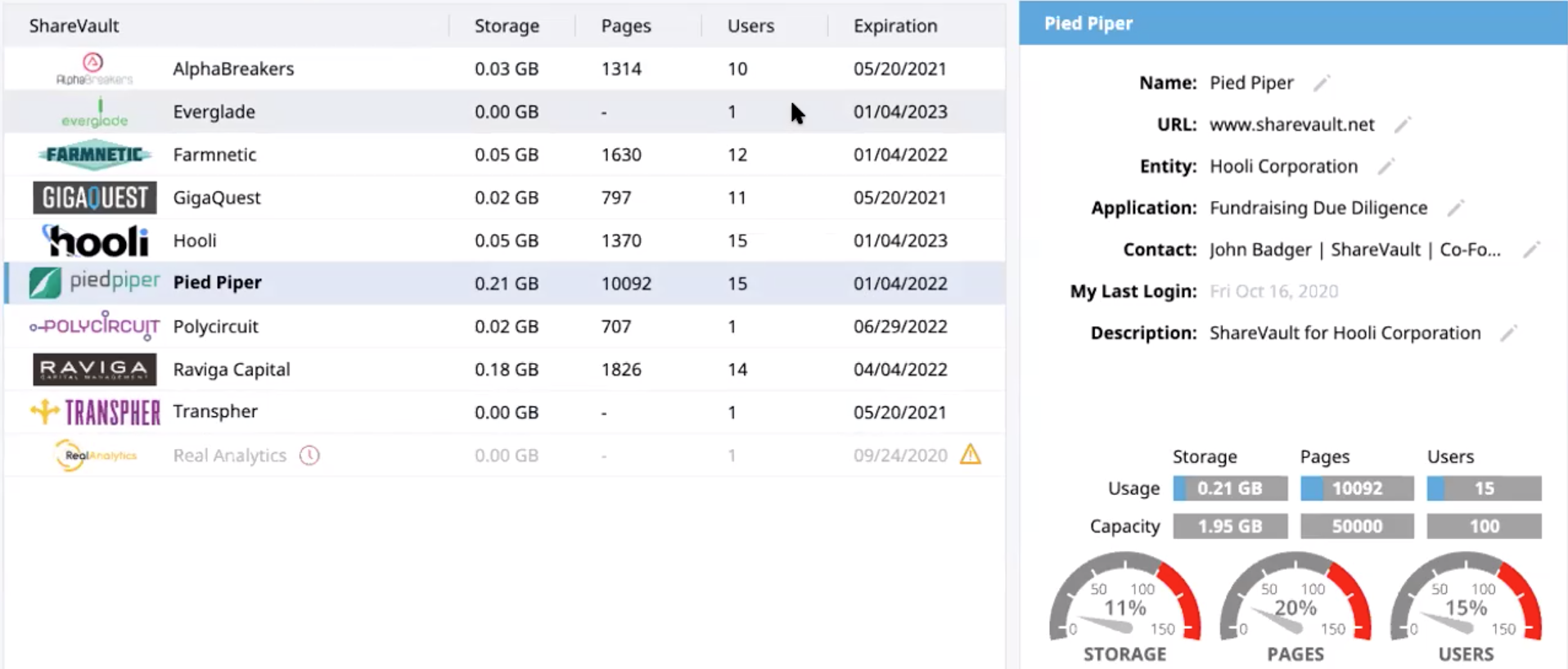Edit the Description field pencil icon
The image size is (1568, 669).
pos(1509,333)
